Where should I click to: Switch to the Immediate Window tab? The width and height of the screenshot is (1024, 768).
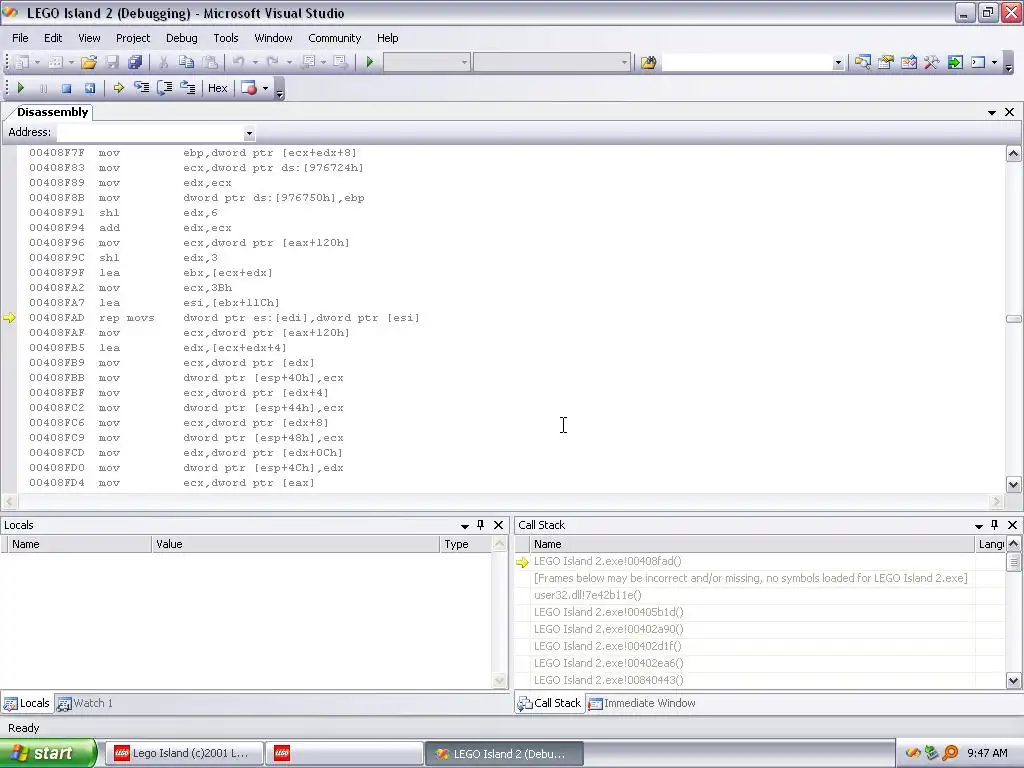pos(642,703)
